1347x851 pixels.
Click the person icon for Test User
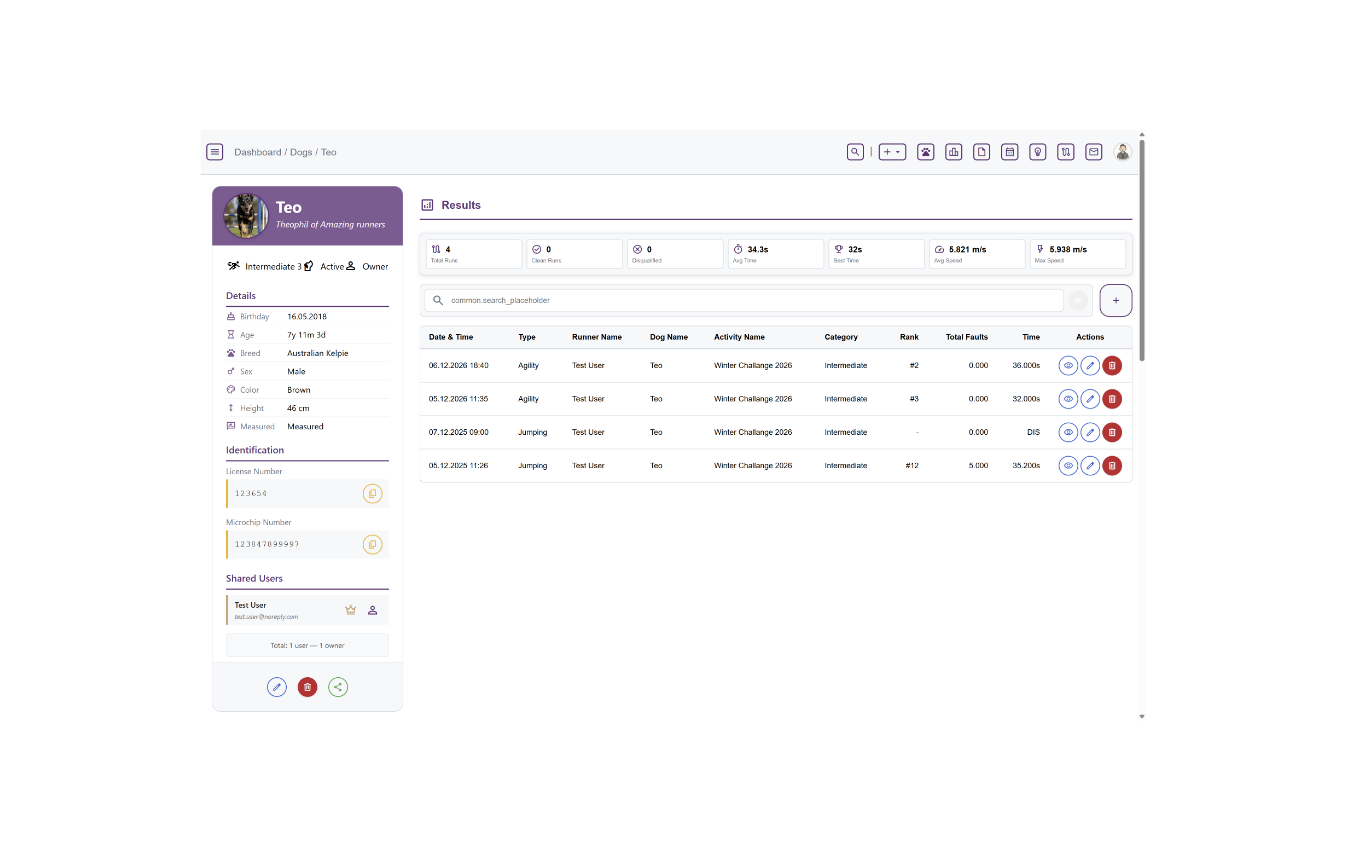point(372,610)
